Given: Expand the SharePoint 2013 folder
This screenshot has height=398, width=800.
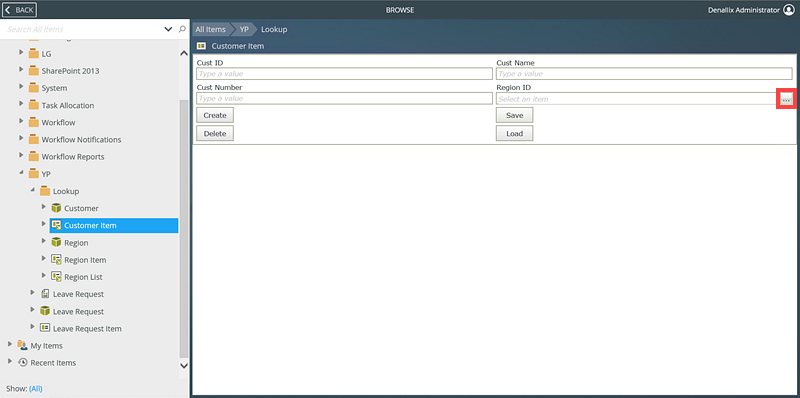Looking at the screenshot, I should (21, 70).
